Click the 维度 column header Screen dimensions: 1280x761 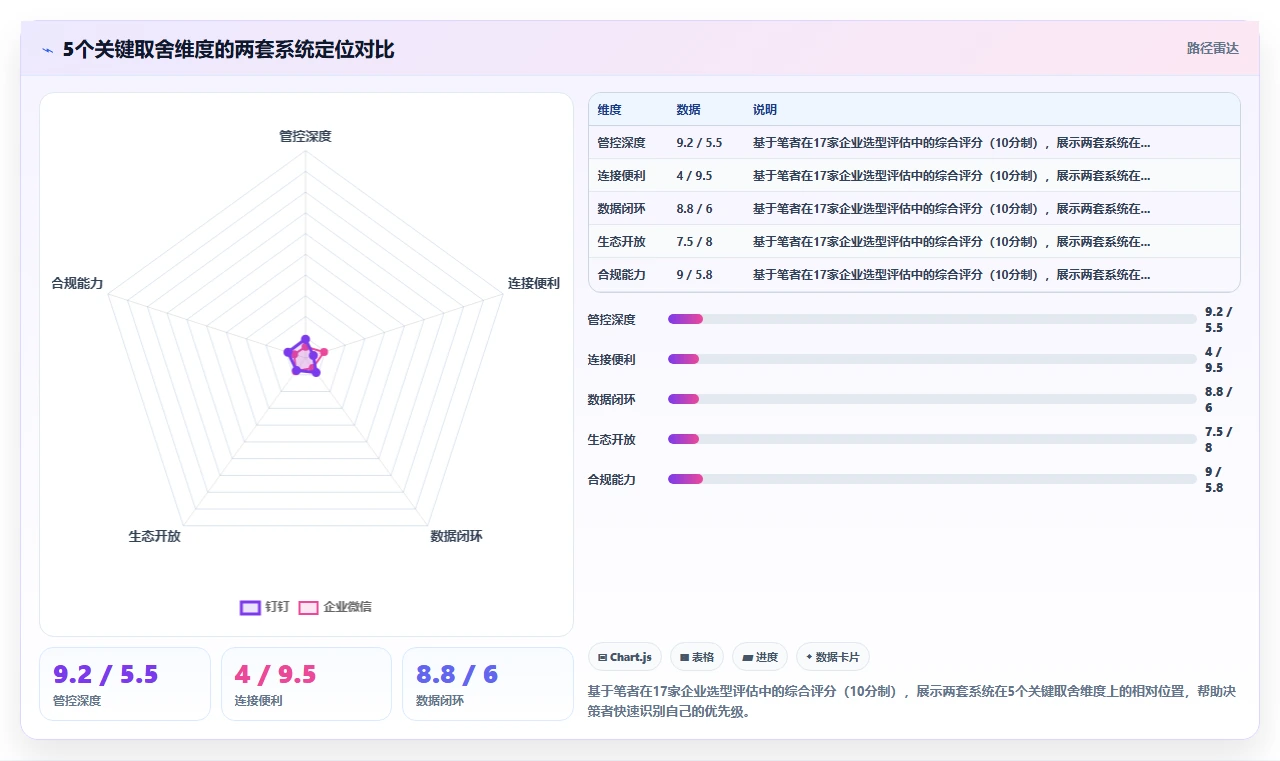(609, 110)
